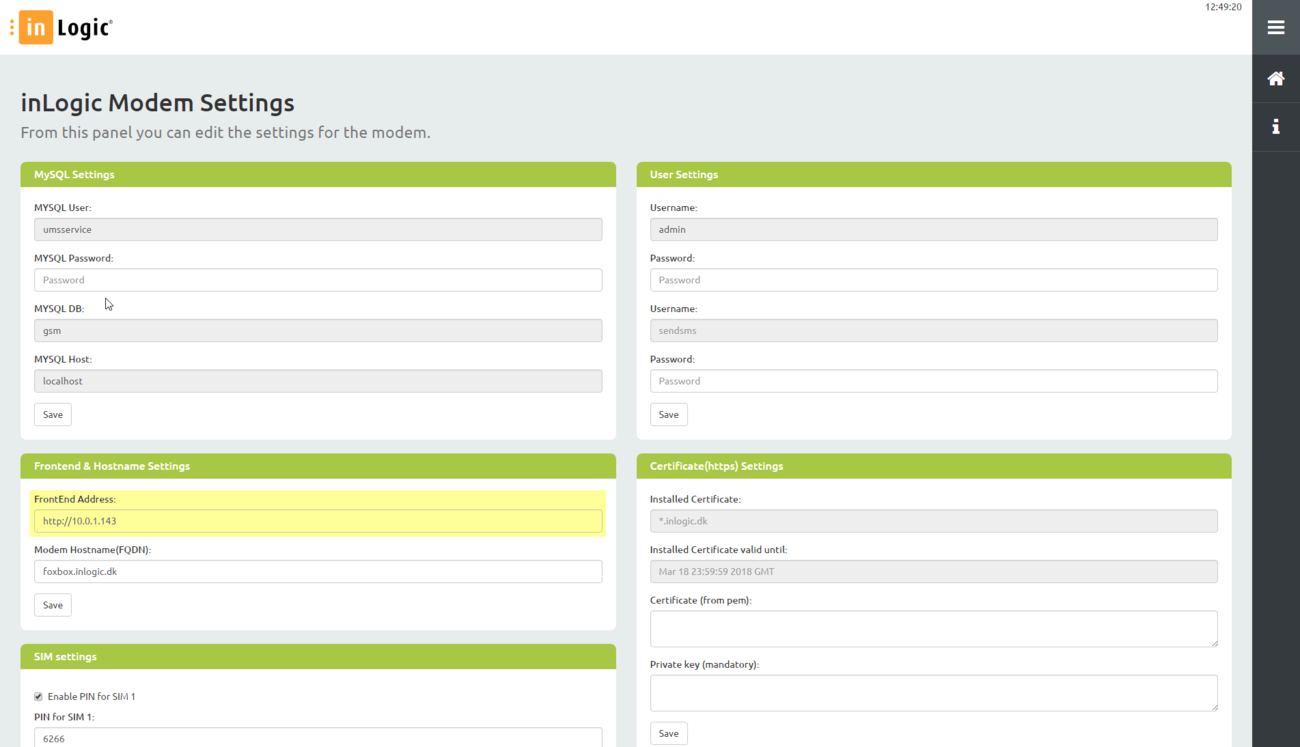The height and width of the screenshot is (747, 1300).
Task: Save the Certificate settings
Action: click(668, 733)
